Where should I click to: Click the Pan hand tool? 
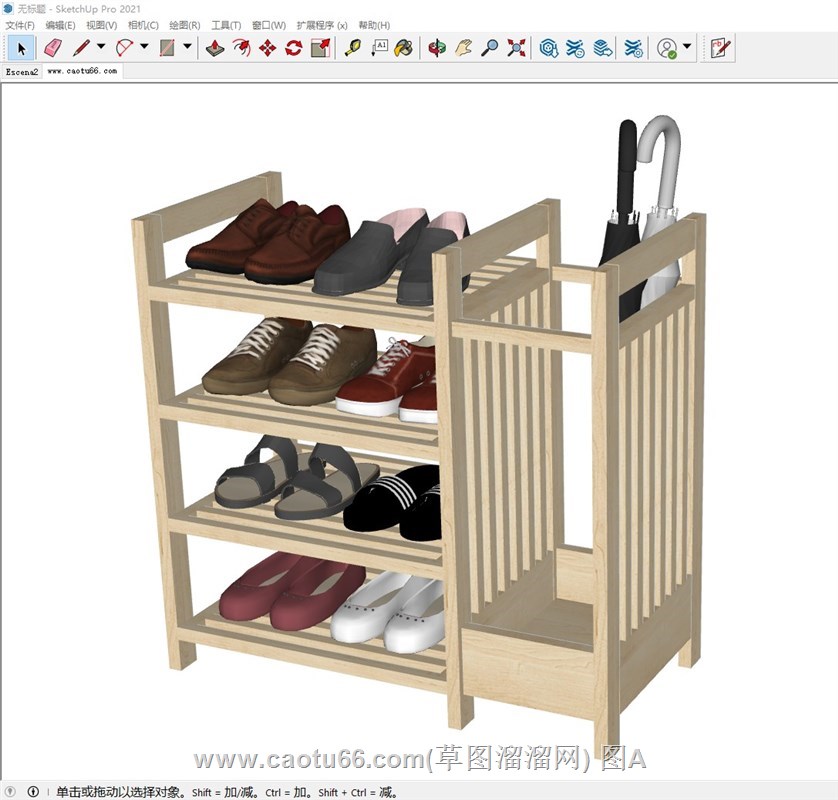tap(463, 47)
